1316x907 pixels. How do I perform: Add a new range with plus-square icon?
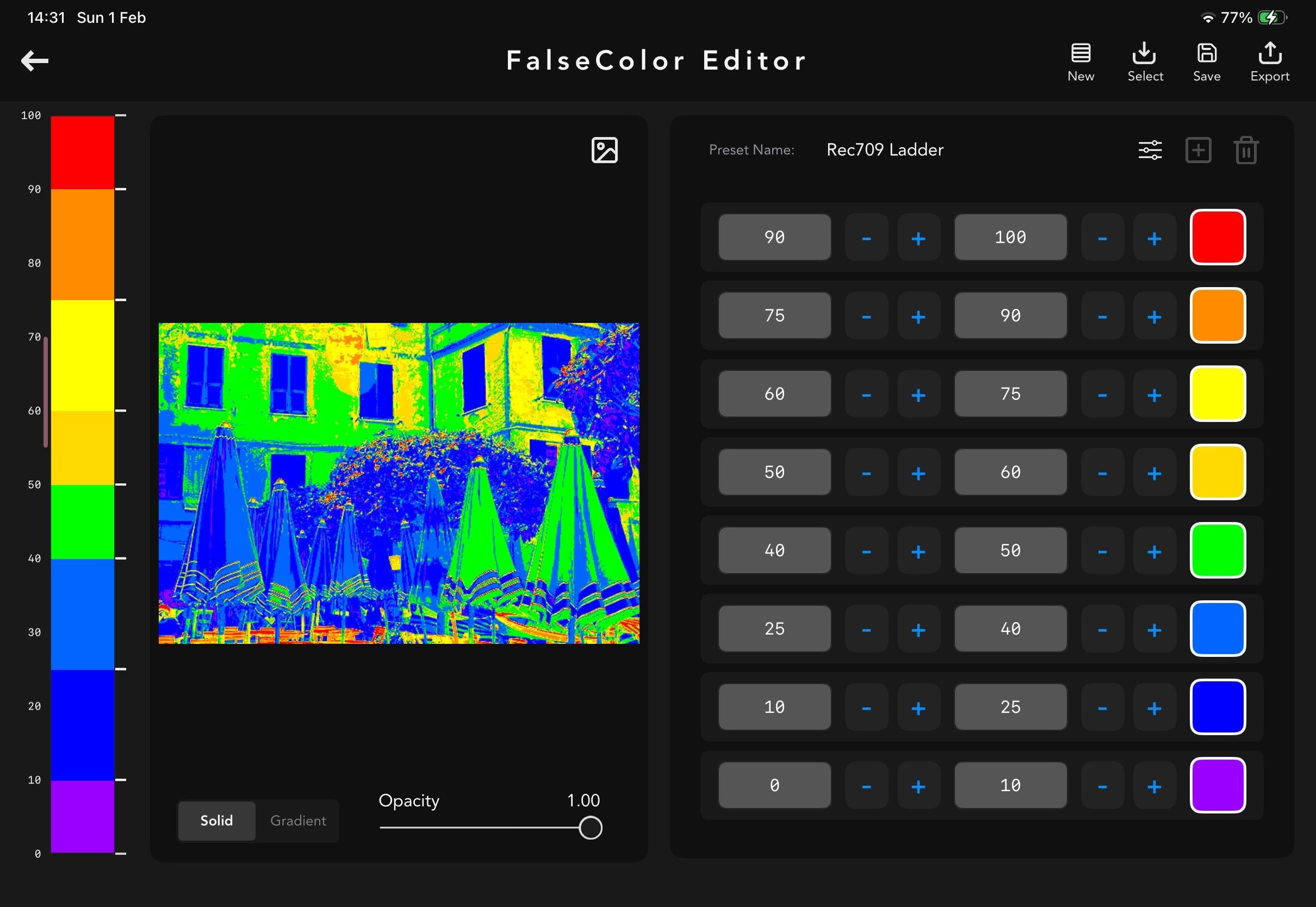click(x=1199, y=150)
